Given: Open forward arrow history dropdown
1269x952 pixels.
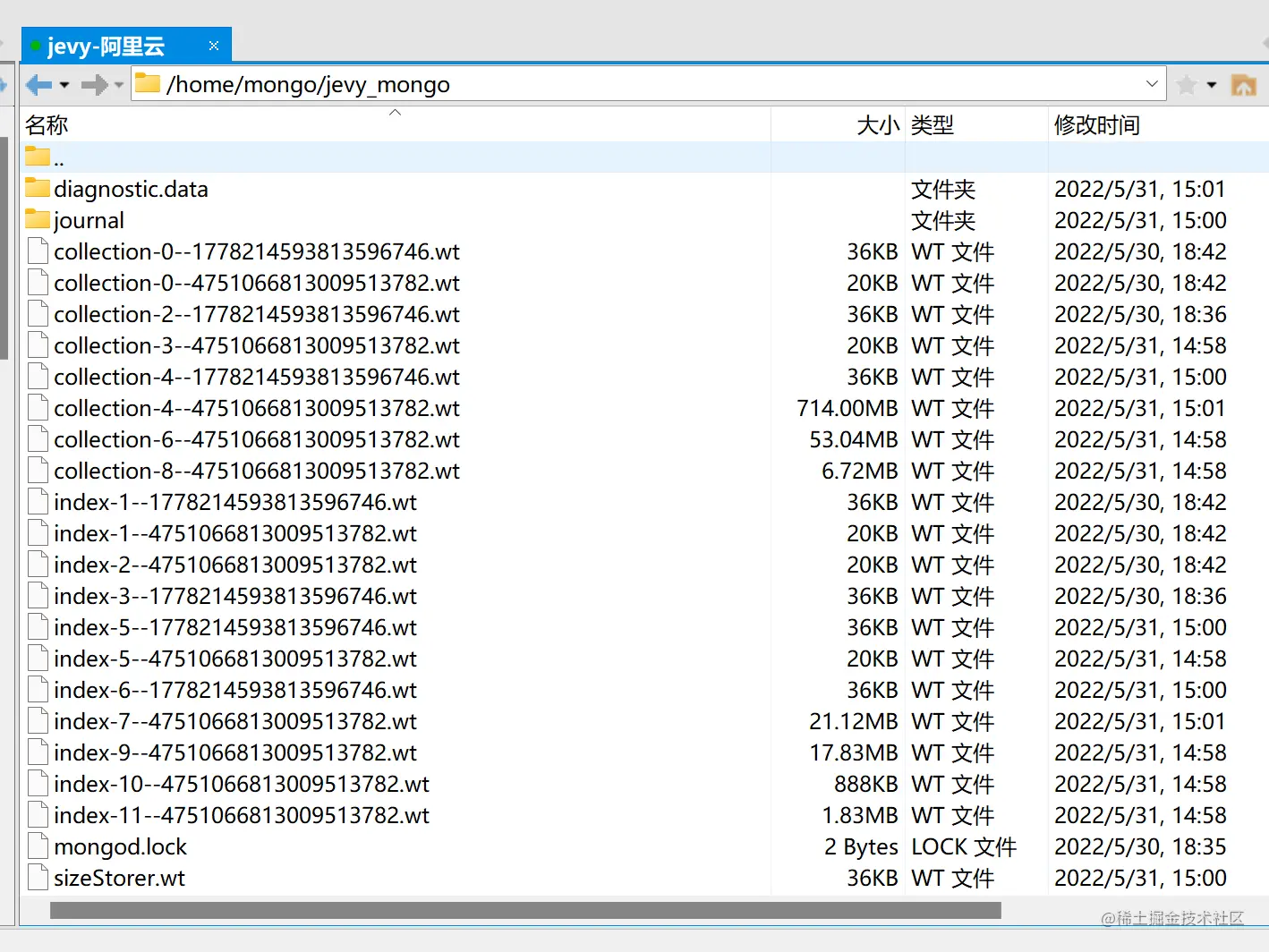Looking at the screenshot, I should pyautogui.click(x=119, y=85).
